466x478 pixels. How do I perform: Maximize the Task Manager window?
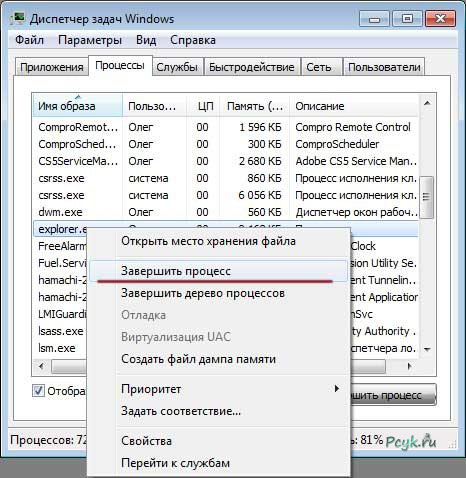[x=407, y=19]
